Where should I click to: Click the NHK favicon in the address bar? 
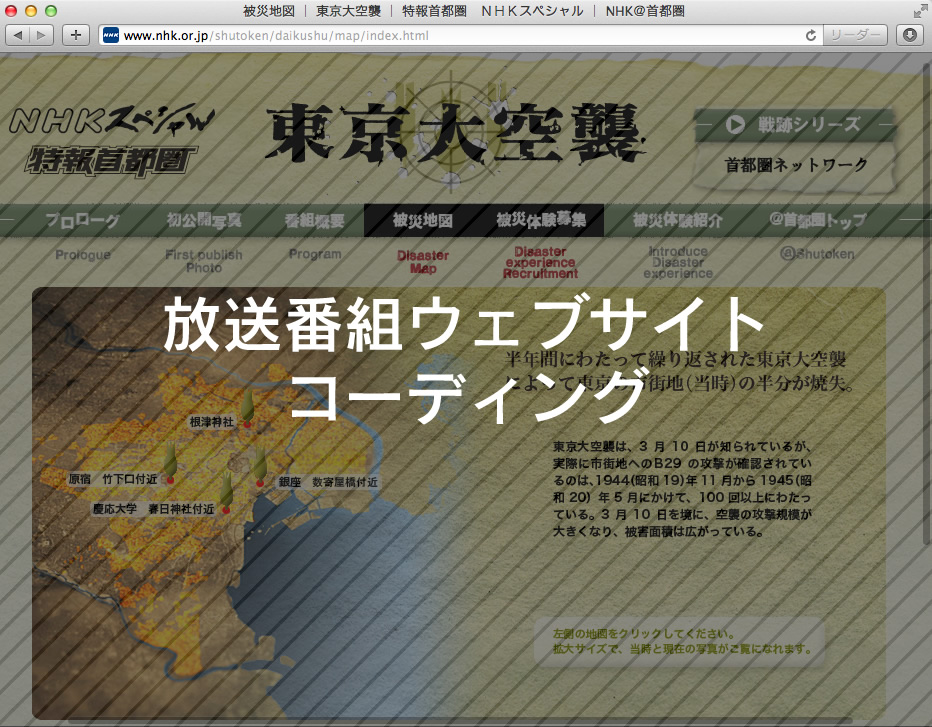click(111, 36)
